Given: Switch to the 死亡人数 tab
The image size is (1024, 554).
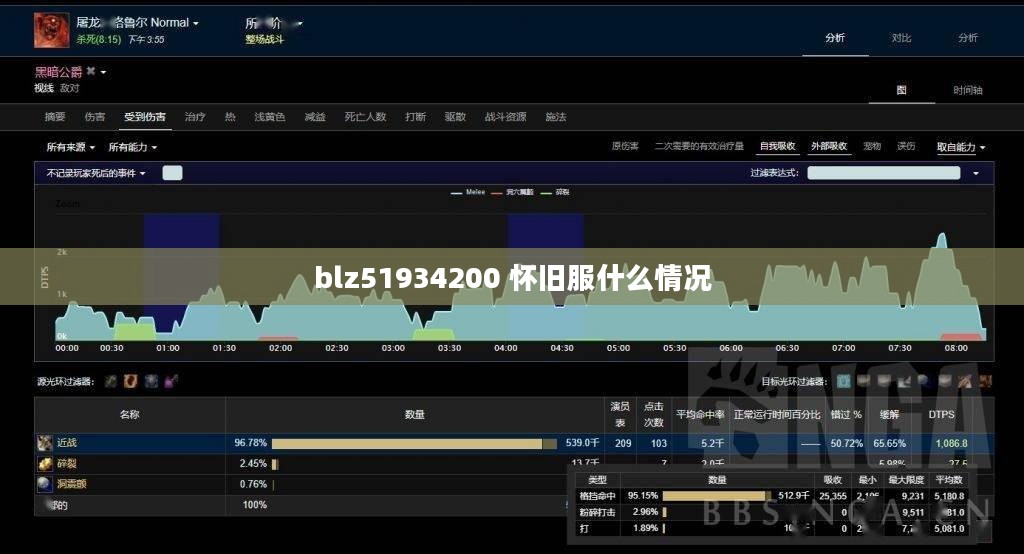Looking at the screenshot, I should 365,117.
